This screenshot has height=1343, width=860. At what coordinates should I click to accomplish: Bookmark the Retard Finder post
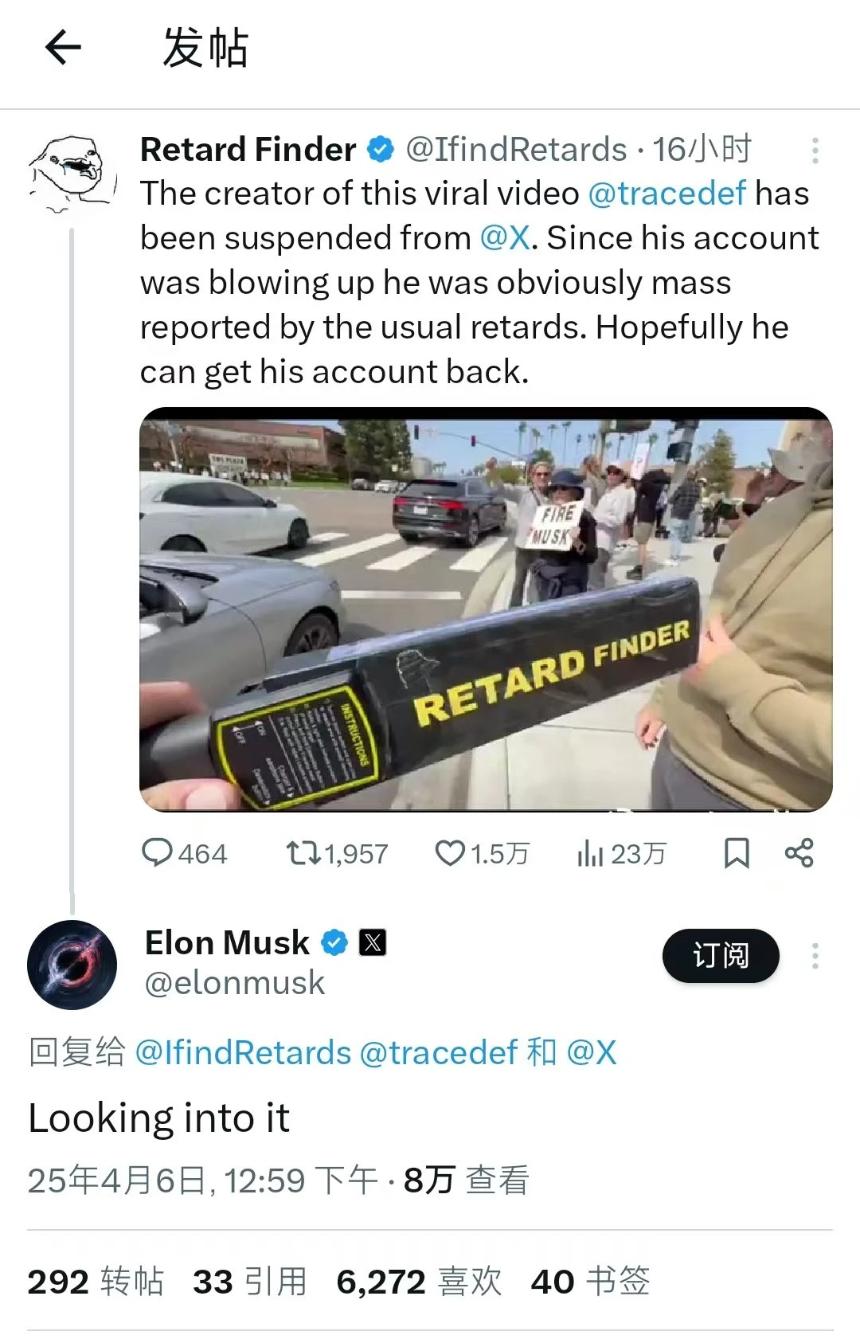(x=736, y=853)
